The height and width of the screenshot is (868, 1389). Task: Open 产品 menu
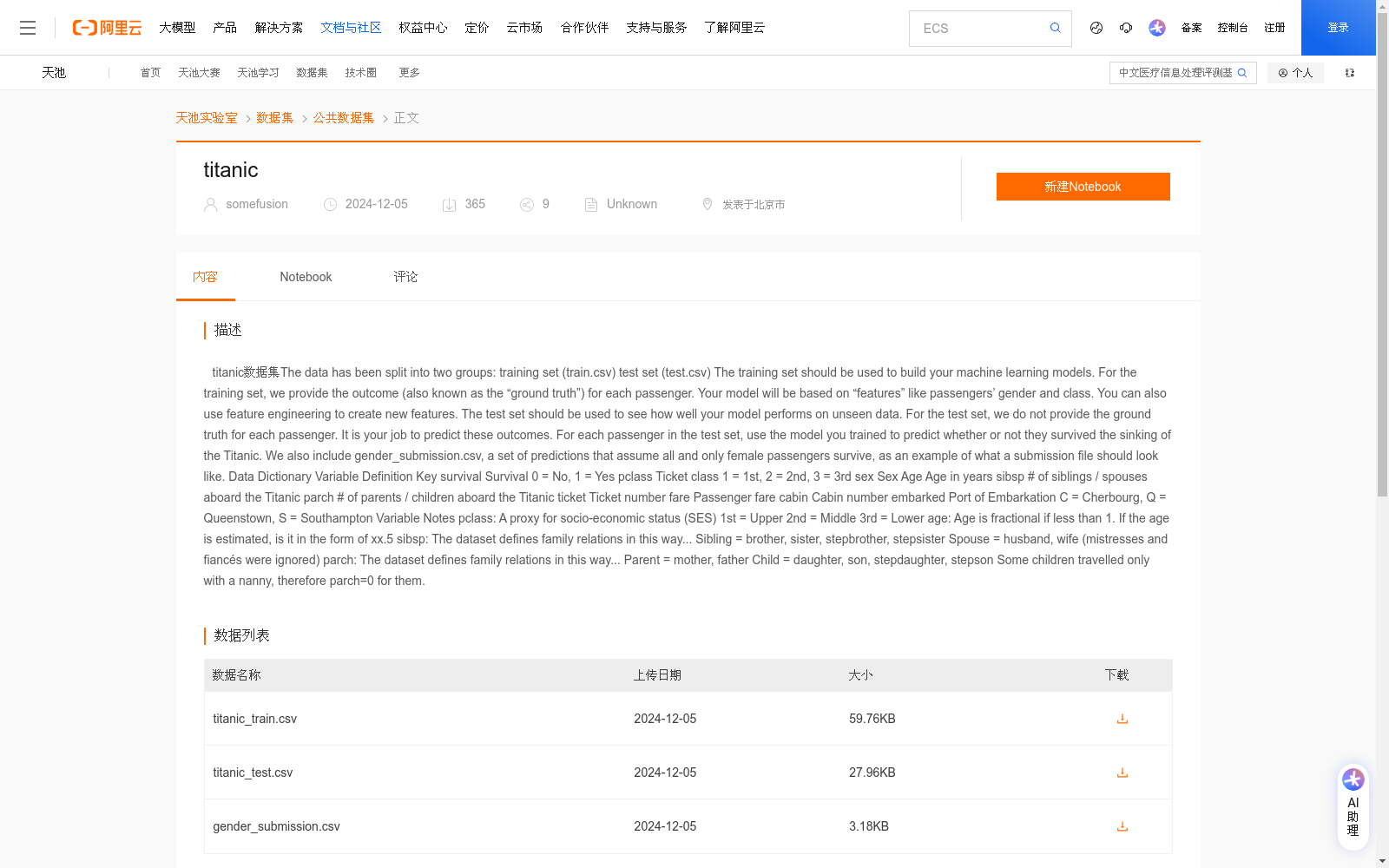[x=225, y=28]
